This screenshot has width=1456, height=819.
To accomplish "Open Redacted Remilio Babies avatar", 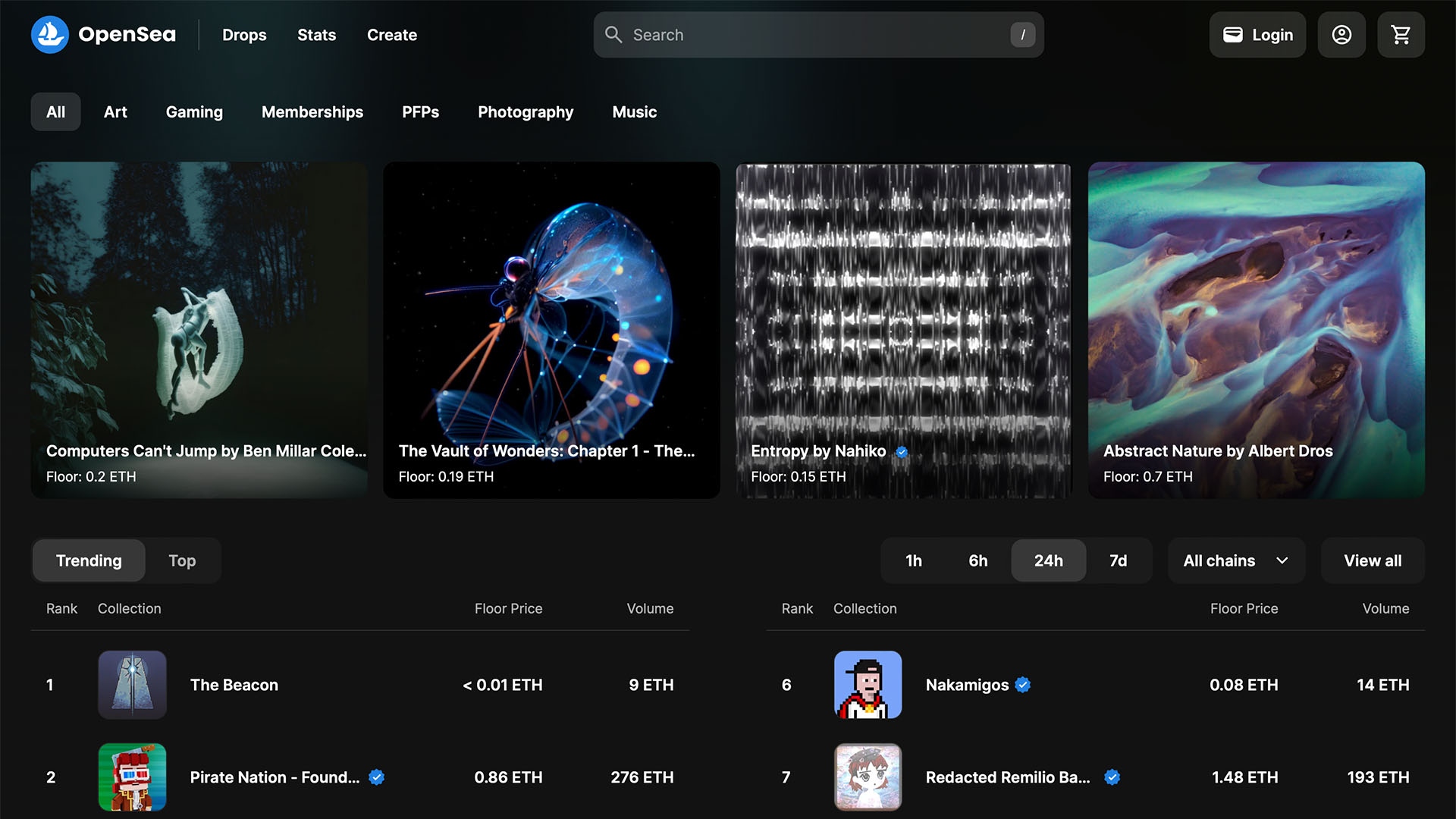I will point(868,777).
